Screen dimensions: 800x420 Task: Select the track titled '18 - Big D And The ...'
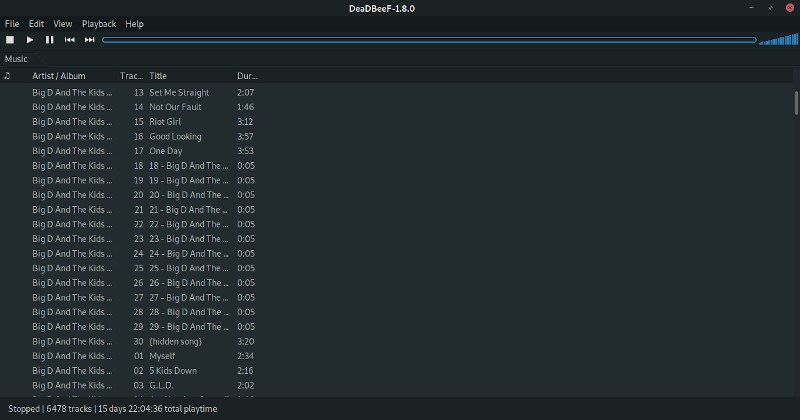coord(189,166)
